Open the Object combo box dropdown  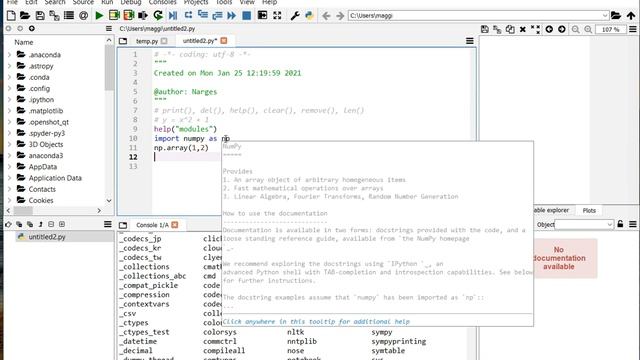point(609,224)
